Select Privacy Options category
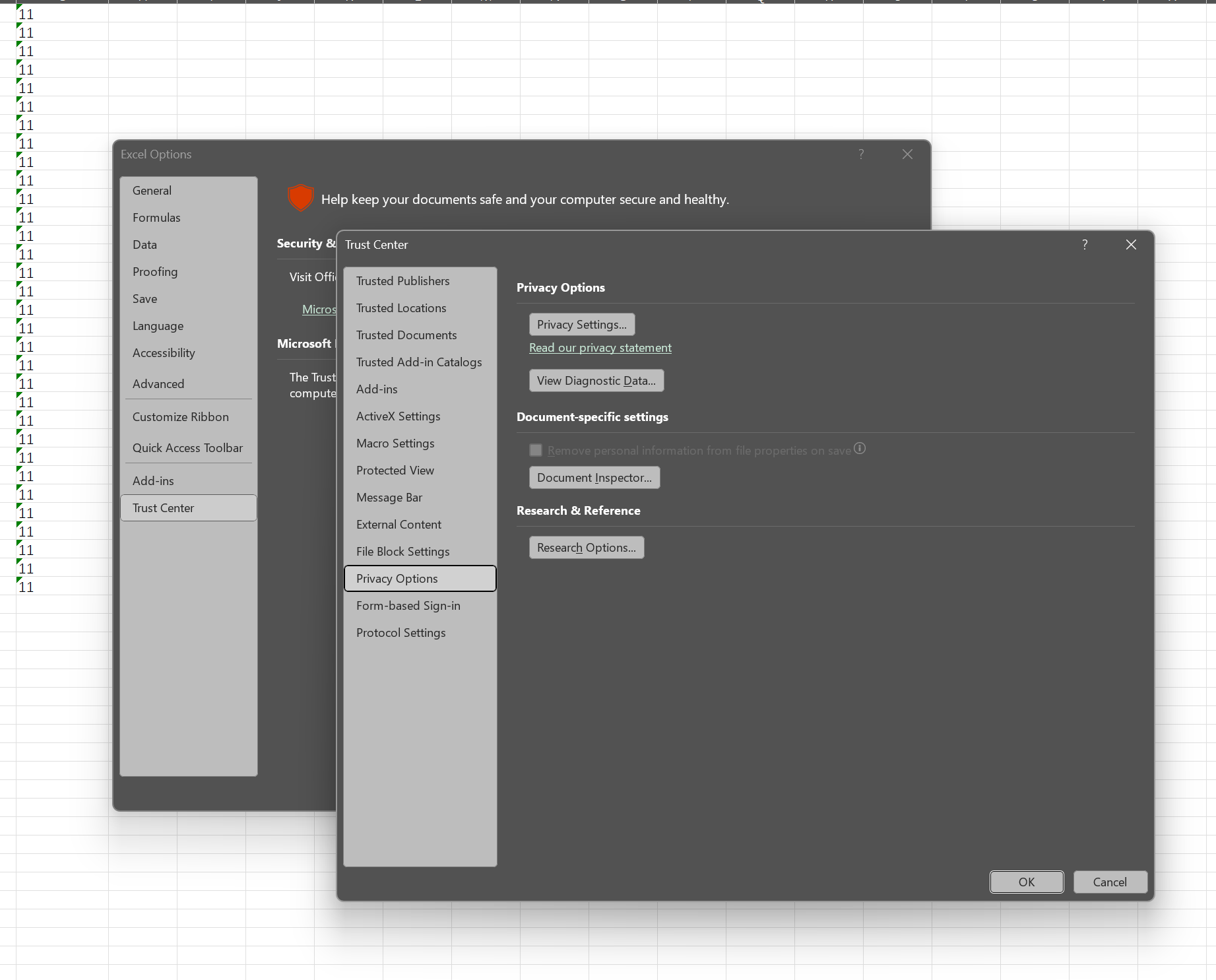The height and width of the screenshot is (980, 1216). (420, 579)
